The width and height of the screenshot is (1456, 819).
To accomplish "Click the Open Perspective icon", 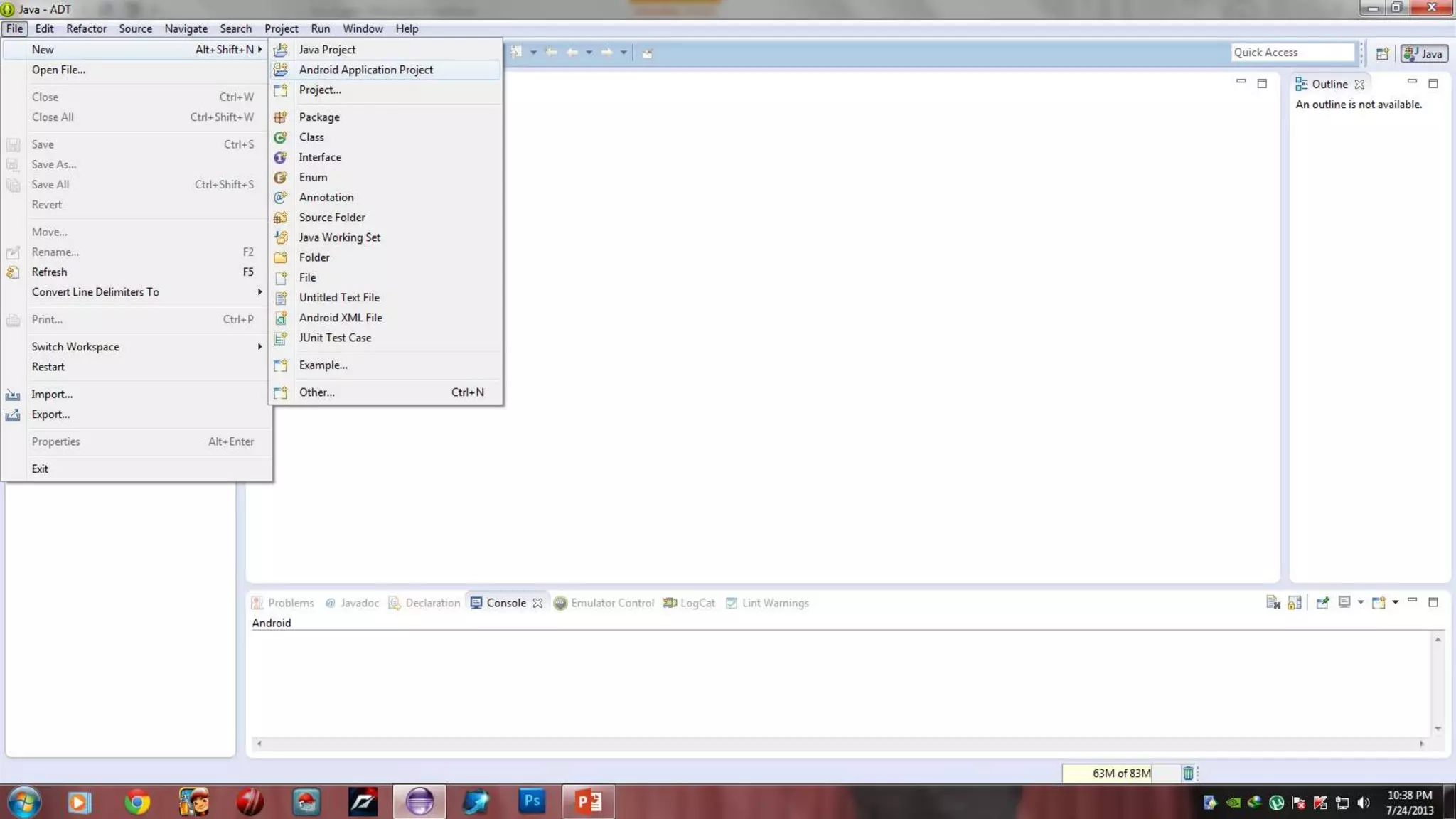I will (1382, 54).
